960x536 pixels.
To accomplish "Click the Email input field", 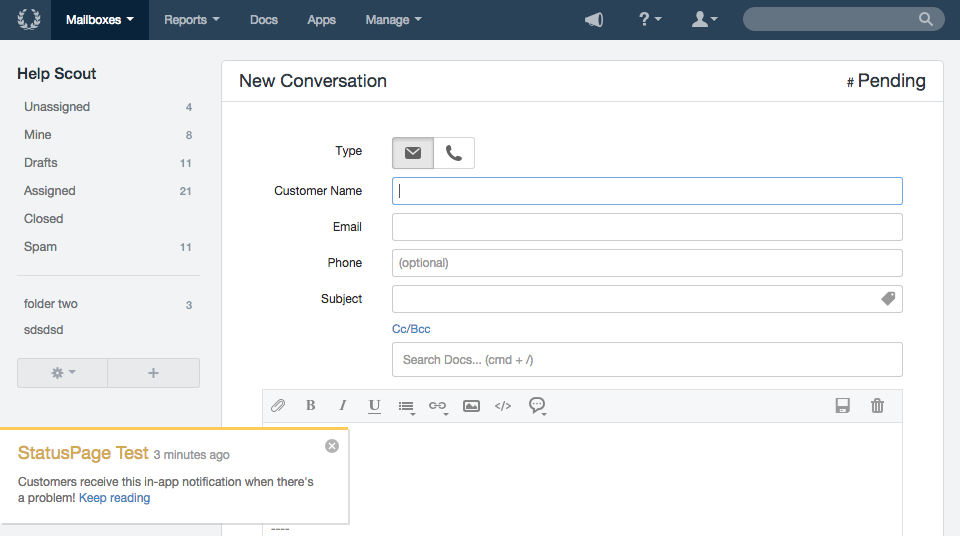I will pyautogui.click(x=647, y=227).
